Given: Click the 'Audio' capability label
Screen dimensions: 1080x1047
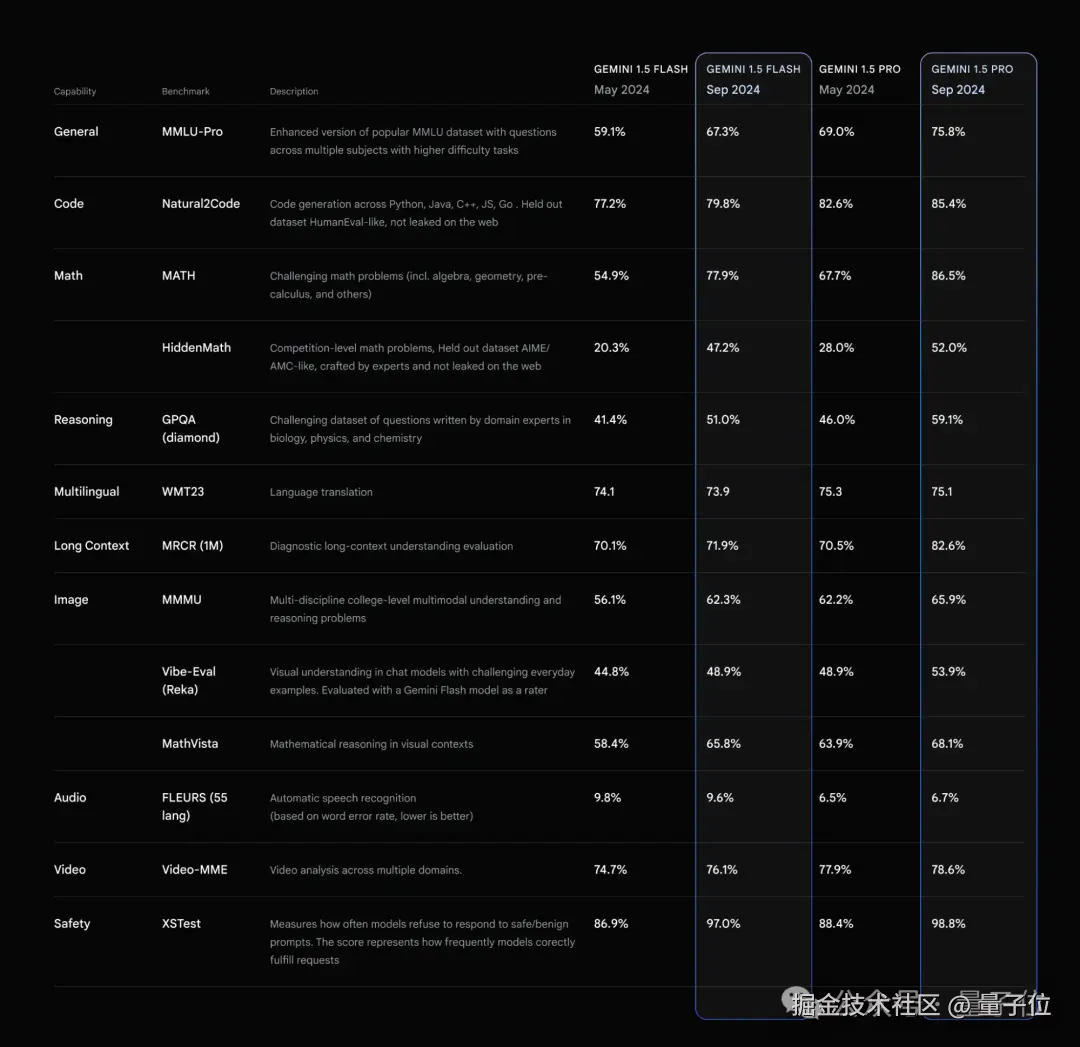Looking at the screenshot, I should tap(70, 798).
